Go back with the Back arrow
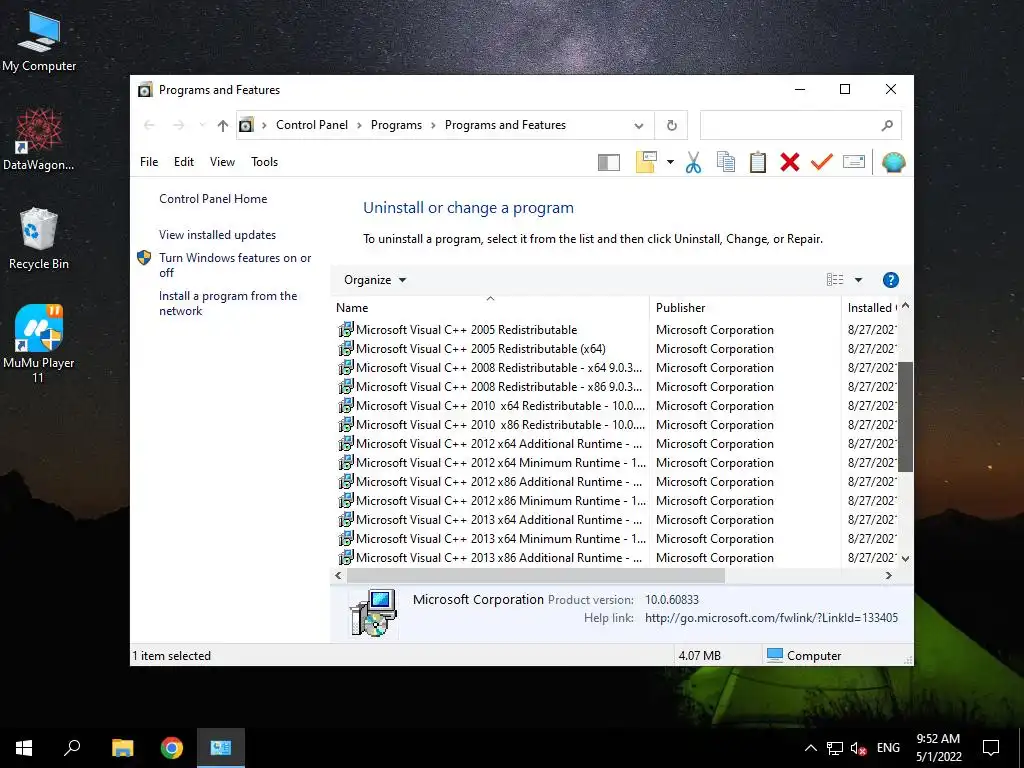The width and height of the screenshot is (1024, 768). pyautogui.click(x=149, y=125)
